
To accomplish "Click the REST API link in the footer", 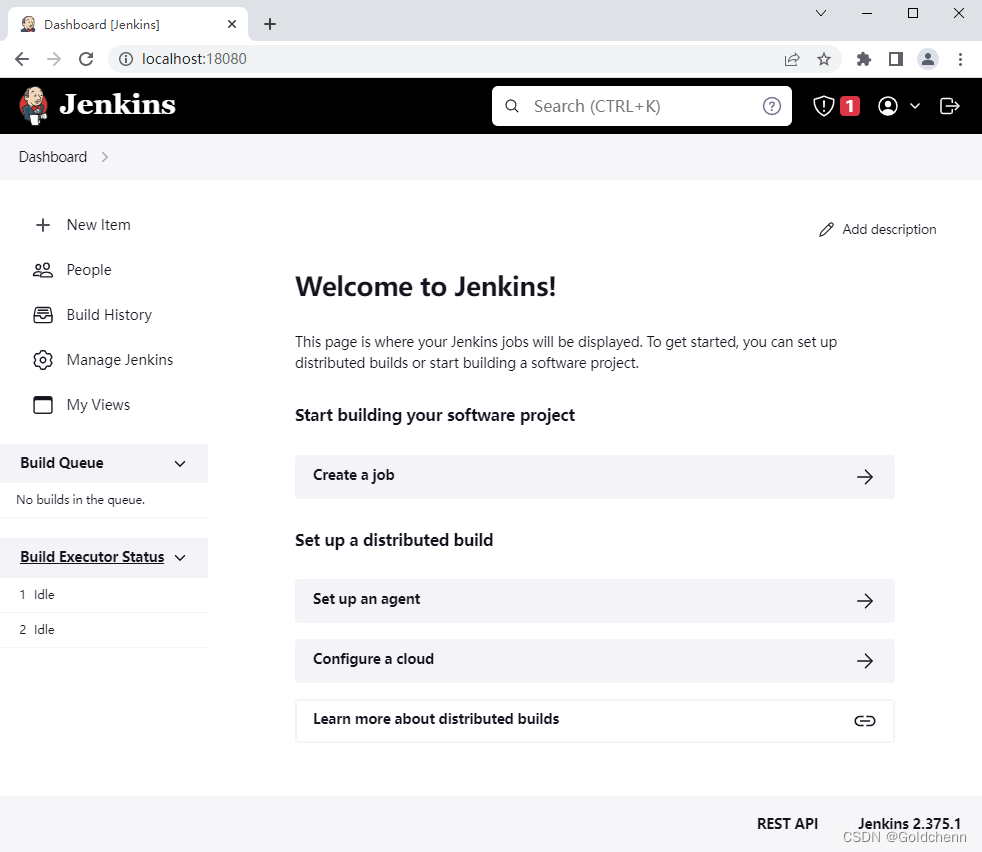I will [787, 823].
